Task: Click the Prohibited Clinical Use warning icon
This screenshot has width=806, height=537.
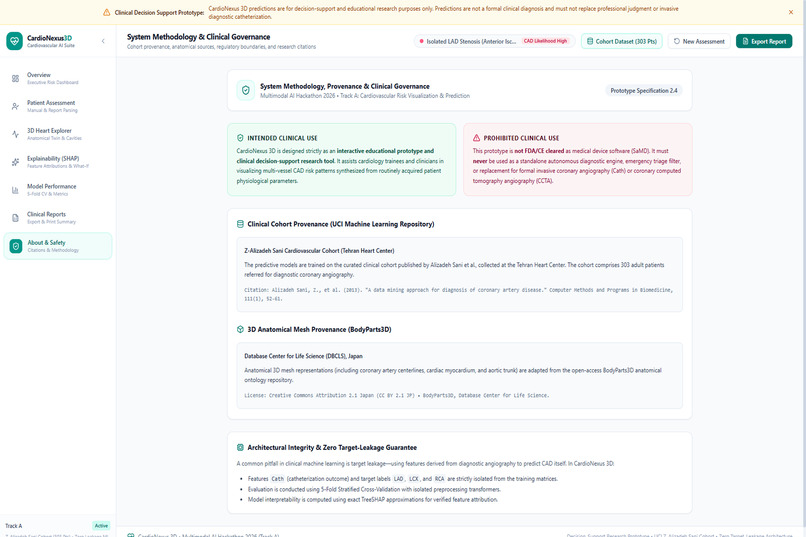Action: pos(477,138)
